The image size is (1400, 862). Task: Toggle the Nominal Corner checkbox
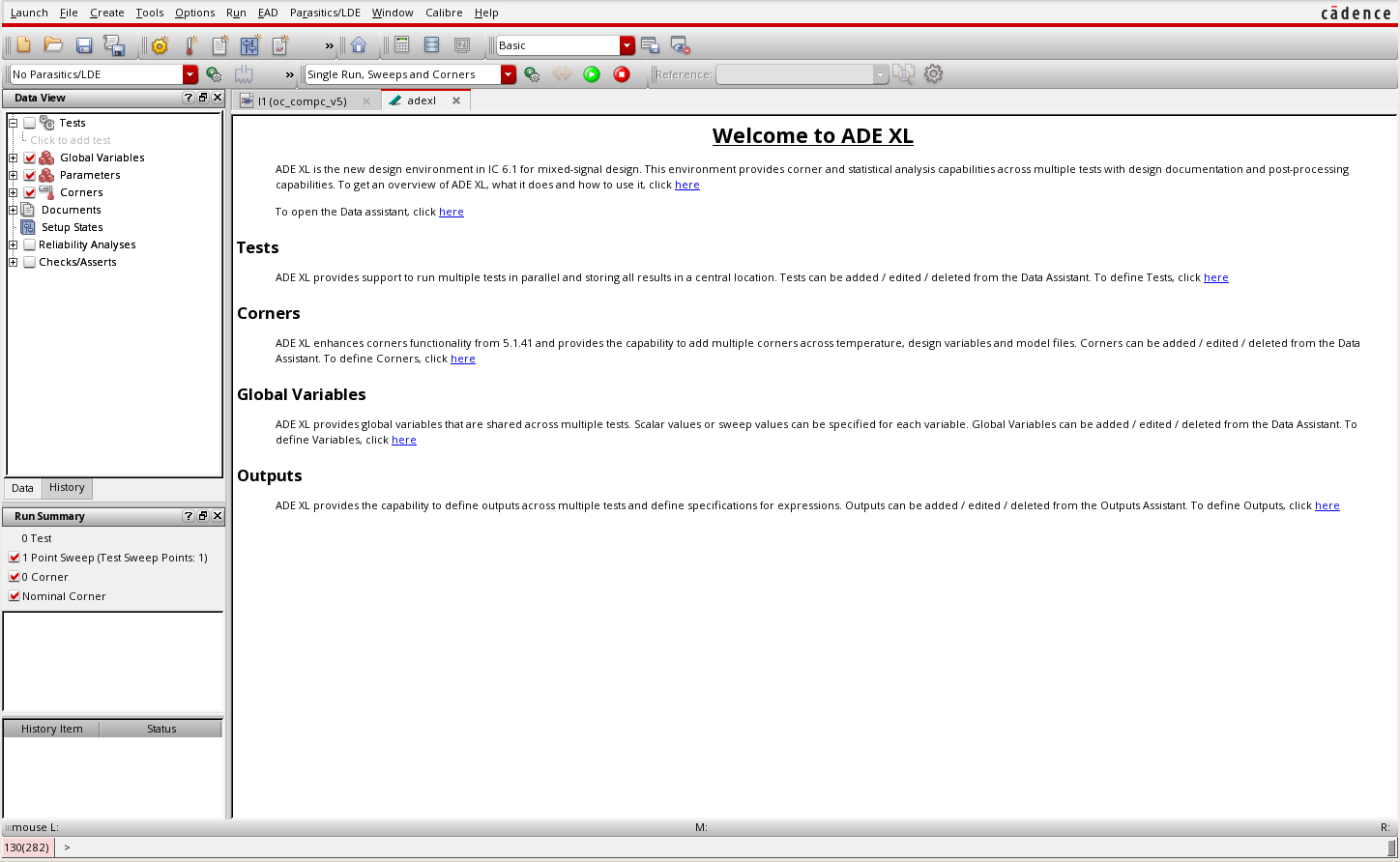coord(14,596)
